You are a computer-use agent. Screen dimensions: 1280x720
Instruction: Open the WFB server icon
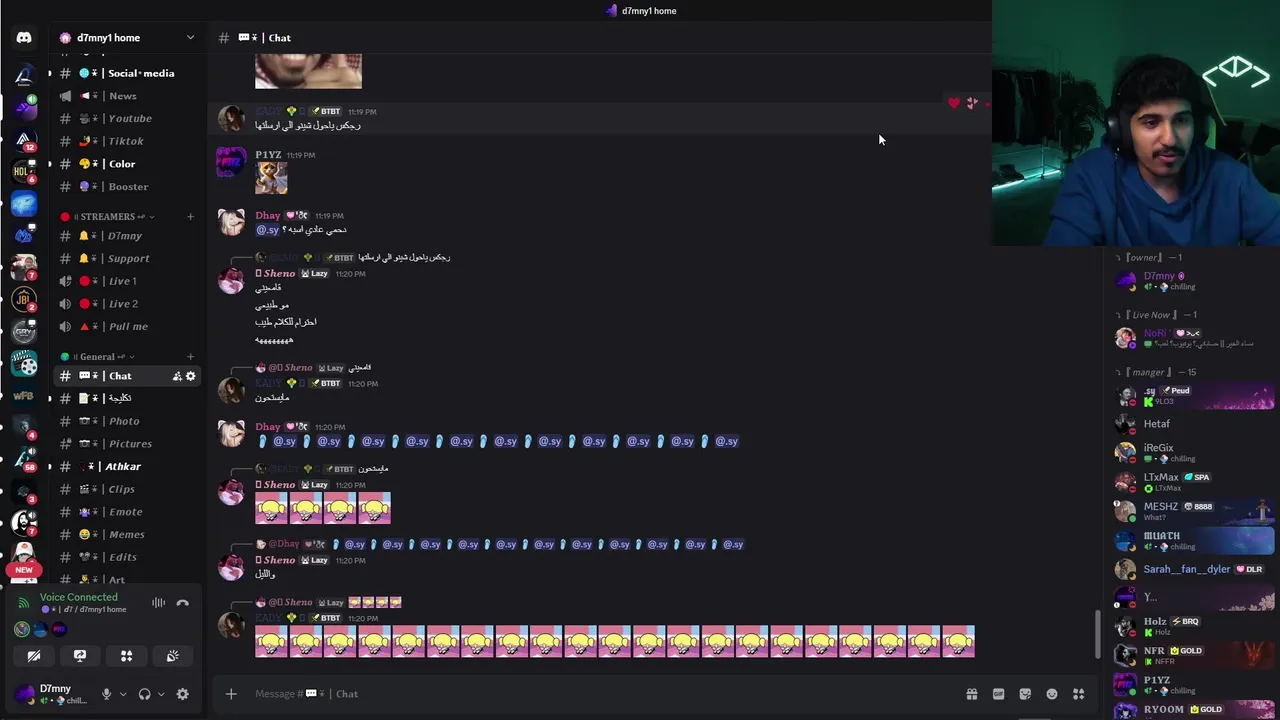click(x=24, y=396)
